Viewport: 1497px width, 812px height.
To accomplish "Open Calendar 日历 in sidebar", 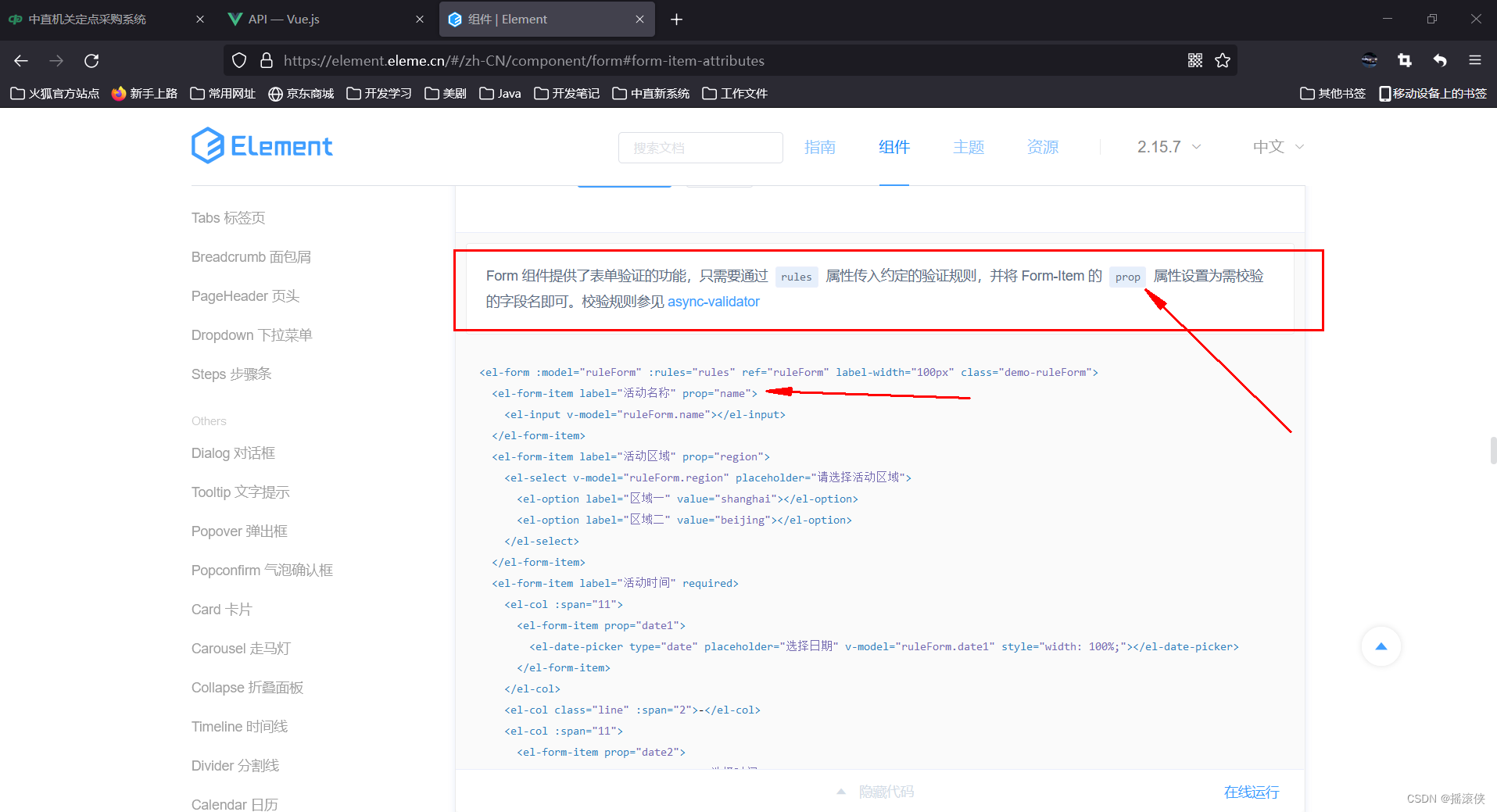I will [235, 803].
